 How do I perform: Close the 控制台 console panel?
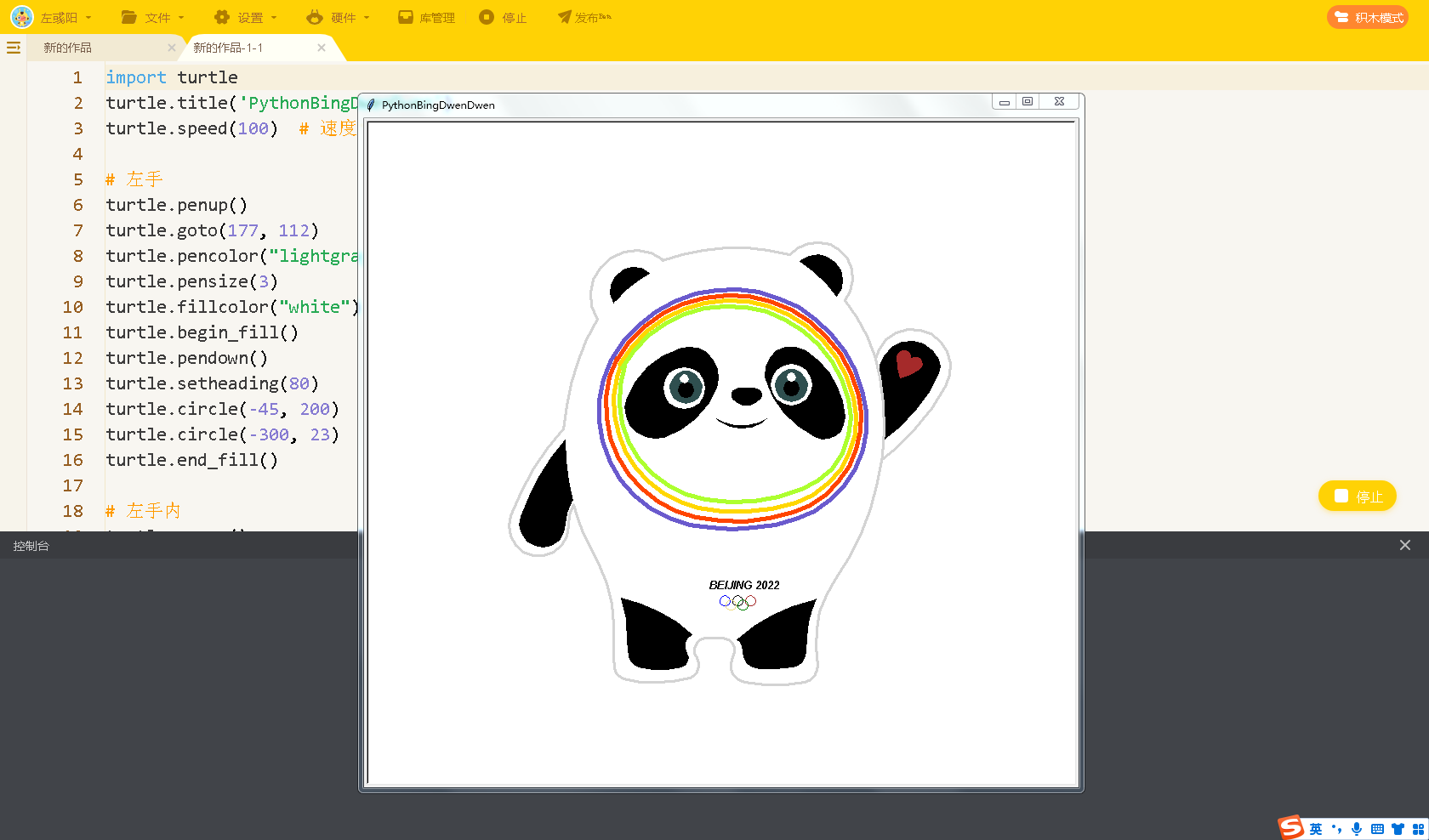tap(1405, 545)
